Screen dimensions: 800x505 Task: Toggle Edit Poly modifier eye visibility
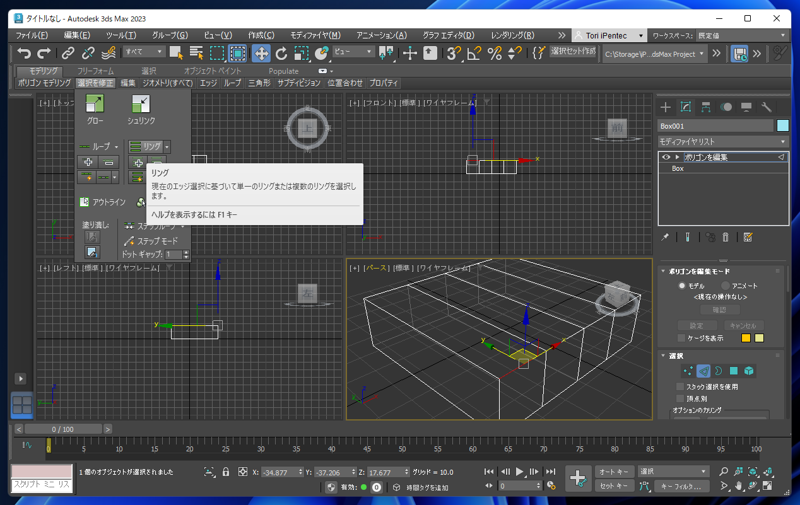(x=665, y=157)
